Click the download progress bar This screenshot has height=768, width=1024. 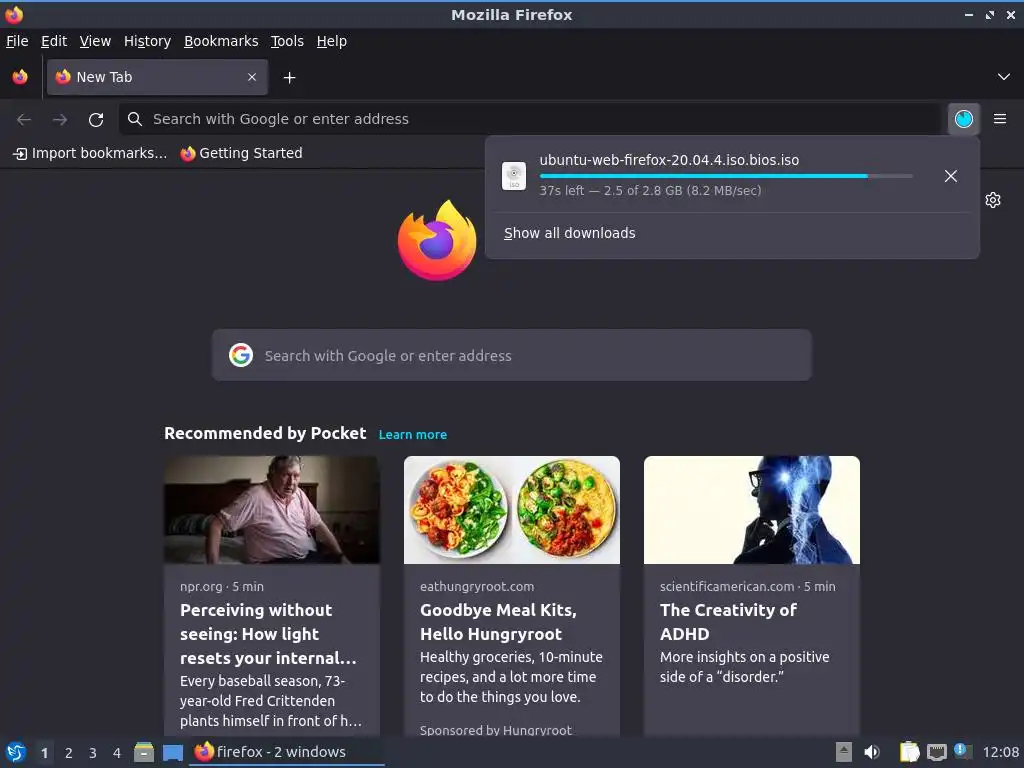tap(726, 176)
